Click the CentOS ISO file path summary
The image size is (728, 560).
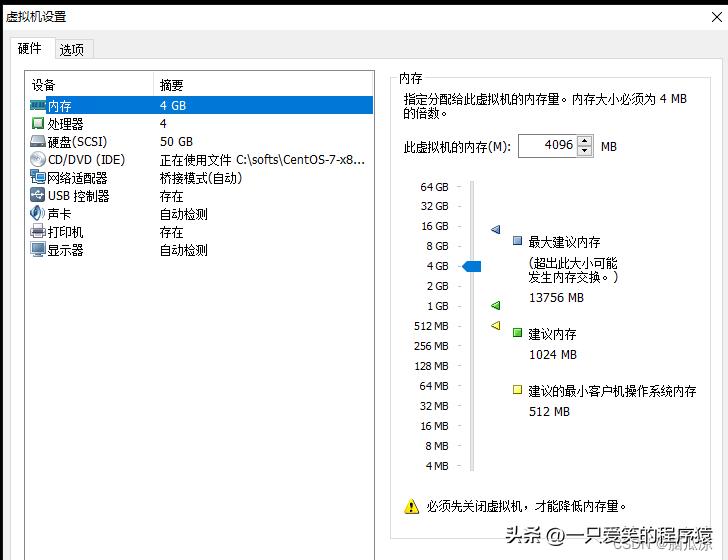(x=262, y=160)
